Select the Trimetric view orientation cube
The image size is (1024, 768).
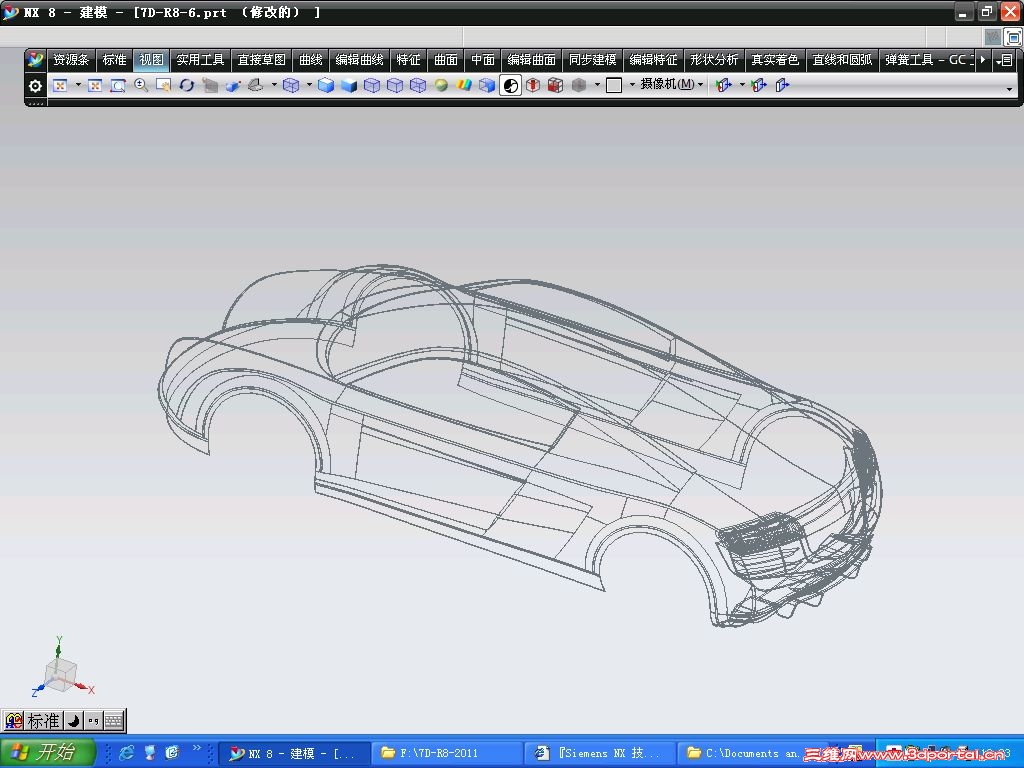pos(291,85)
